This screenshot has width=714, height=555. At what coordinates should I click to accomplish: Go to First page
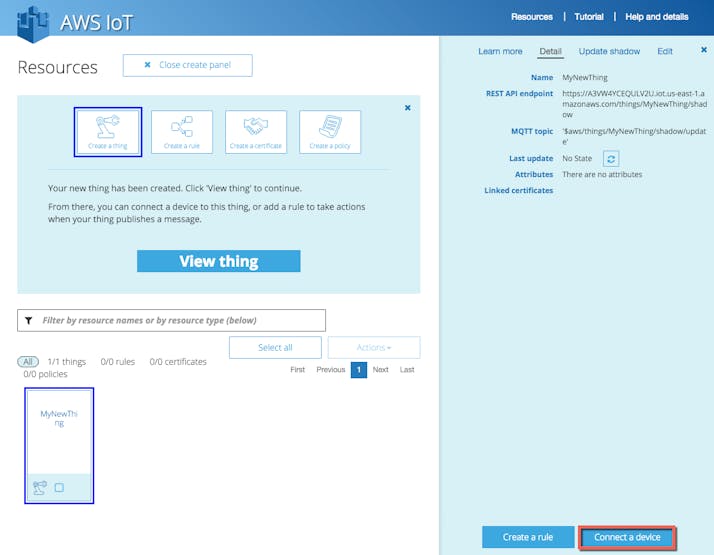297,369
